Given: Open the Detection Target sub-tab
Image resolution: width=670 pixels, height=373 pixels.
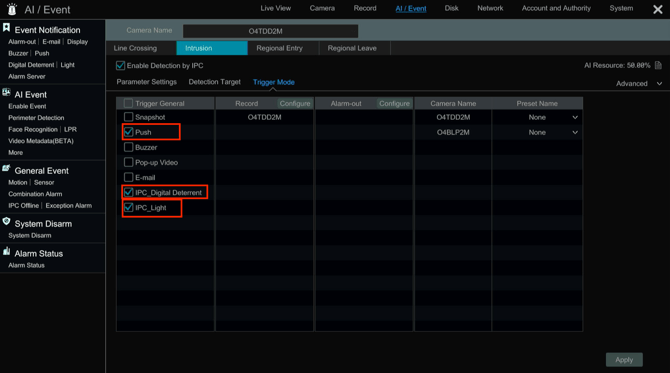Looking at the screenshot, I should [215, 82].
